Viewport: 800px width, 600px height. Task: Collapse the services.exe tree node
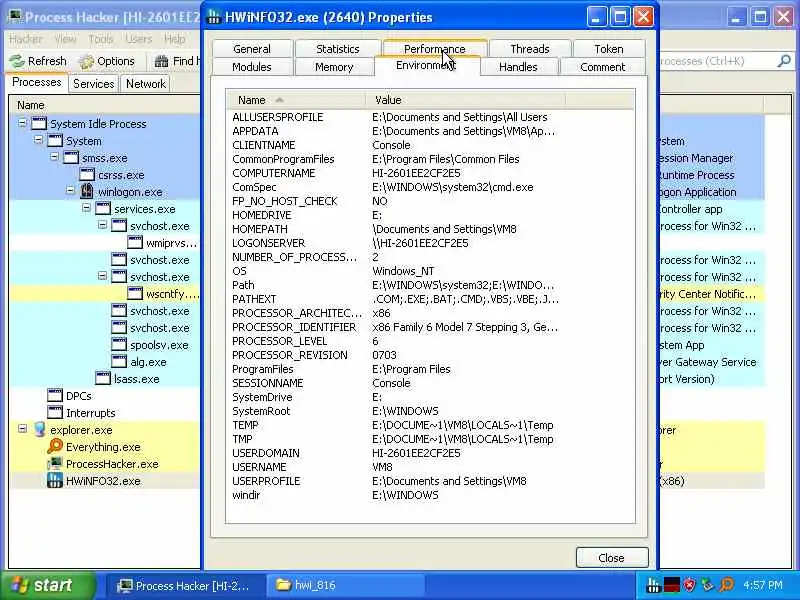(86, 208)
